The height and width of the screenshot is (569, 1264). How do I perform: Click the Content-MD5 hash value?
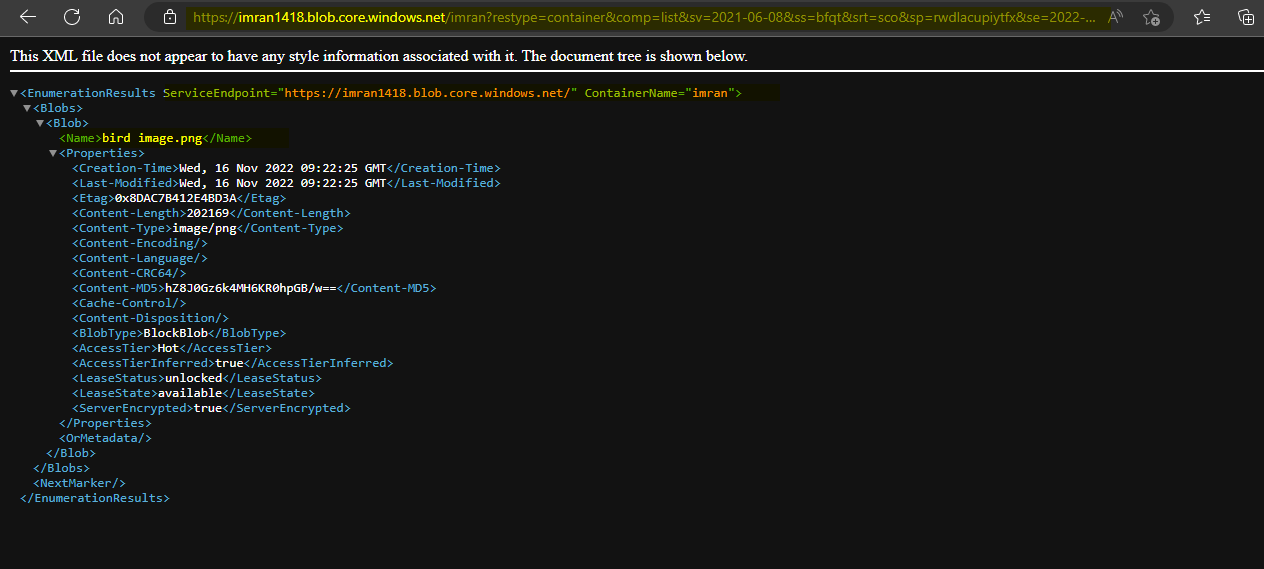tap(250, 288)
